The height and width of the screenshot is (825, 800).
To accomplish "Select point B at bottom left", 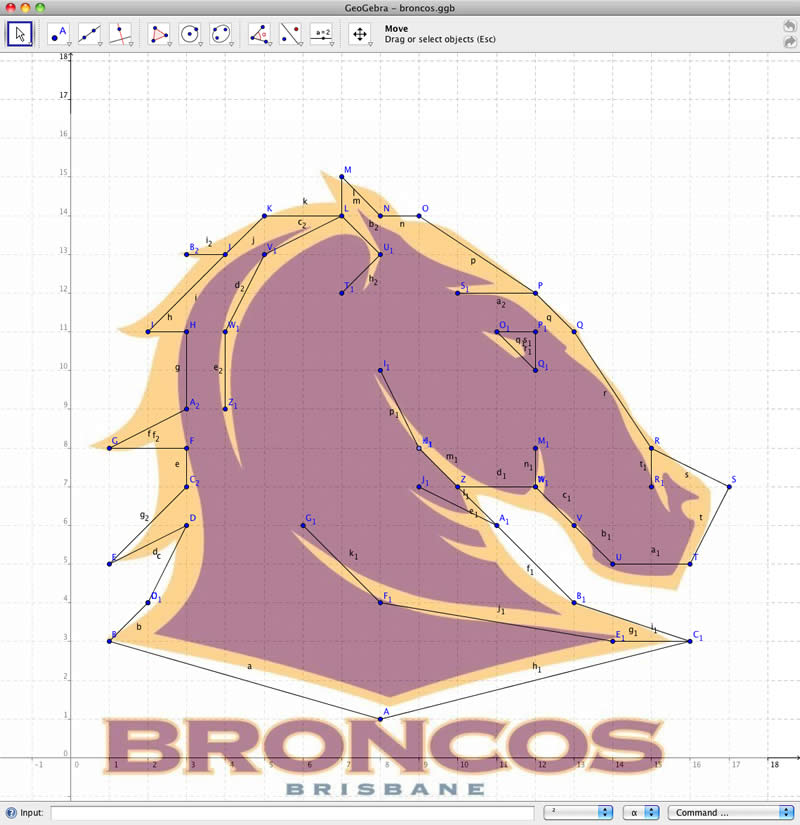I will [109, 641].
